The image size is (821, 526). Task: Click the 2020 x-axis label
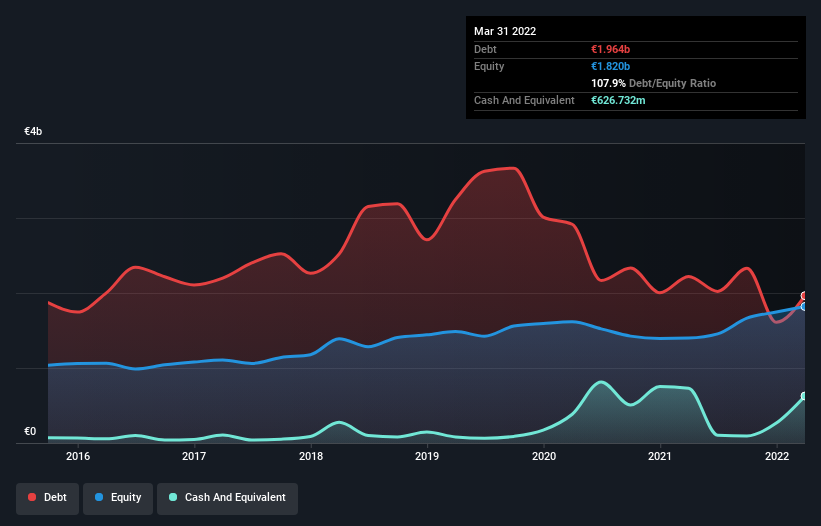click(544, 456)
